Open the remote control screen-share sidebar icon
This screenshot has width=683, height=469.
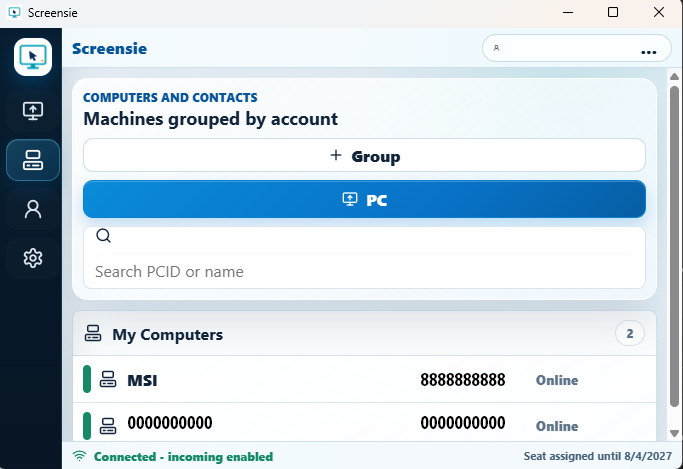33,111
